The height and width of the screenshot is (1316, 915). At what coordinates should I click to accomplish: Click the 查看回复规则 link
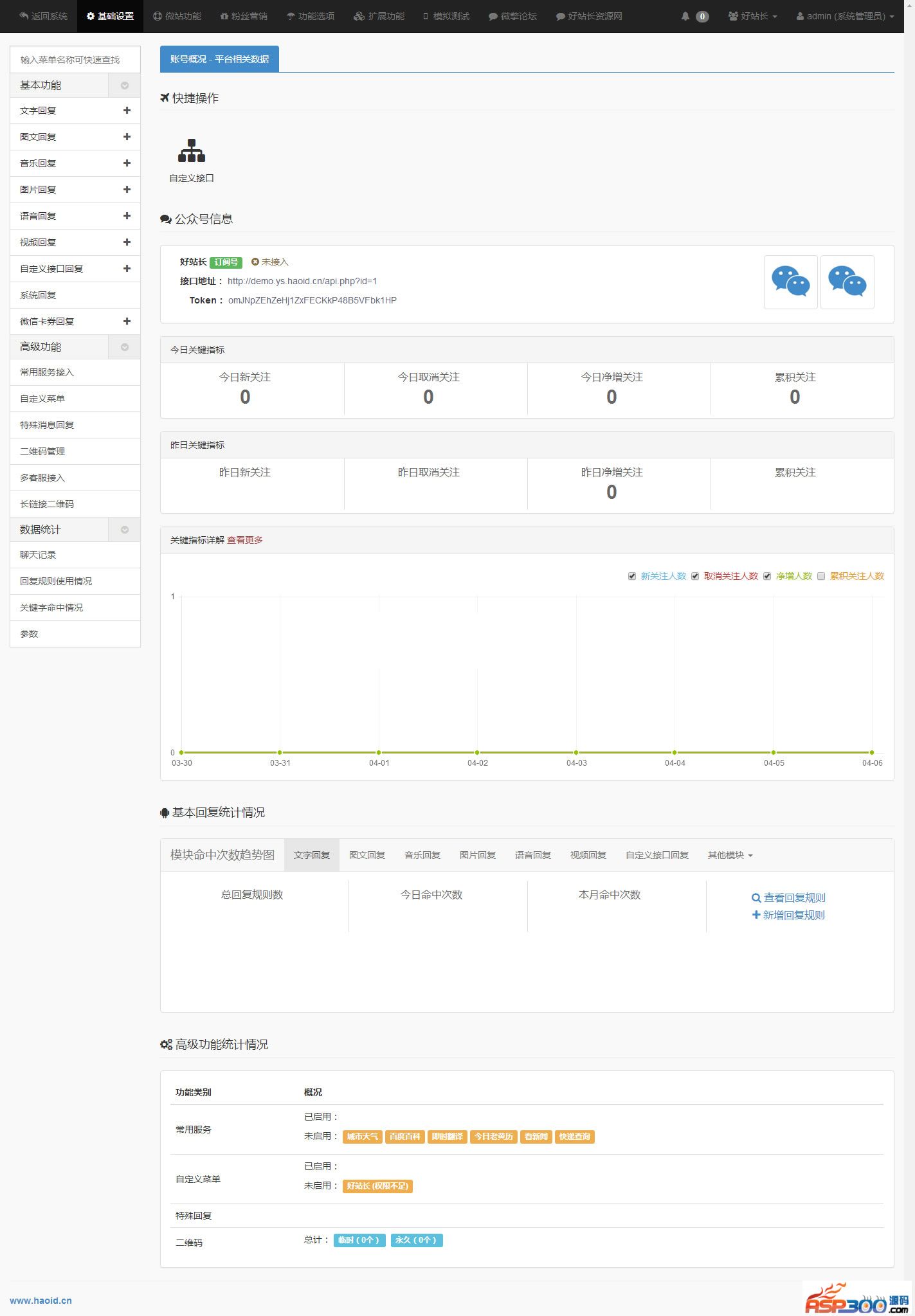[788, 897]
